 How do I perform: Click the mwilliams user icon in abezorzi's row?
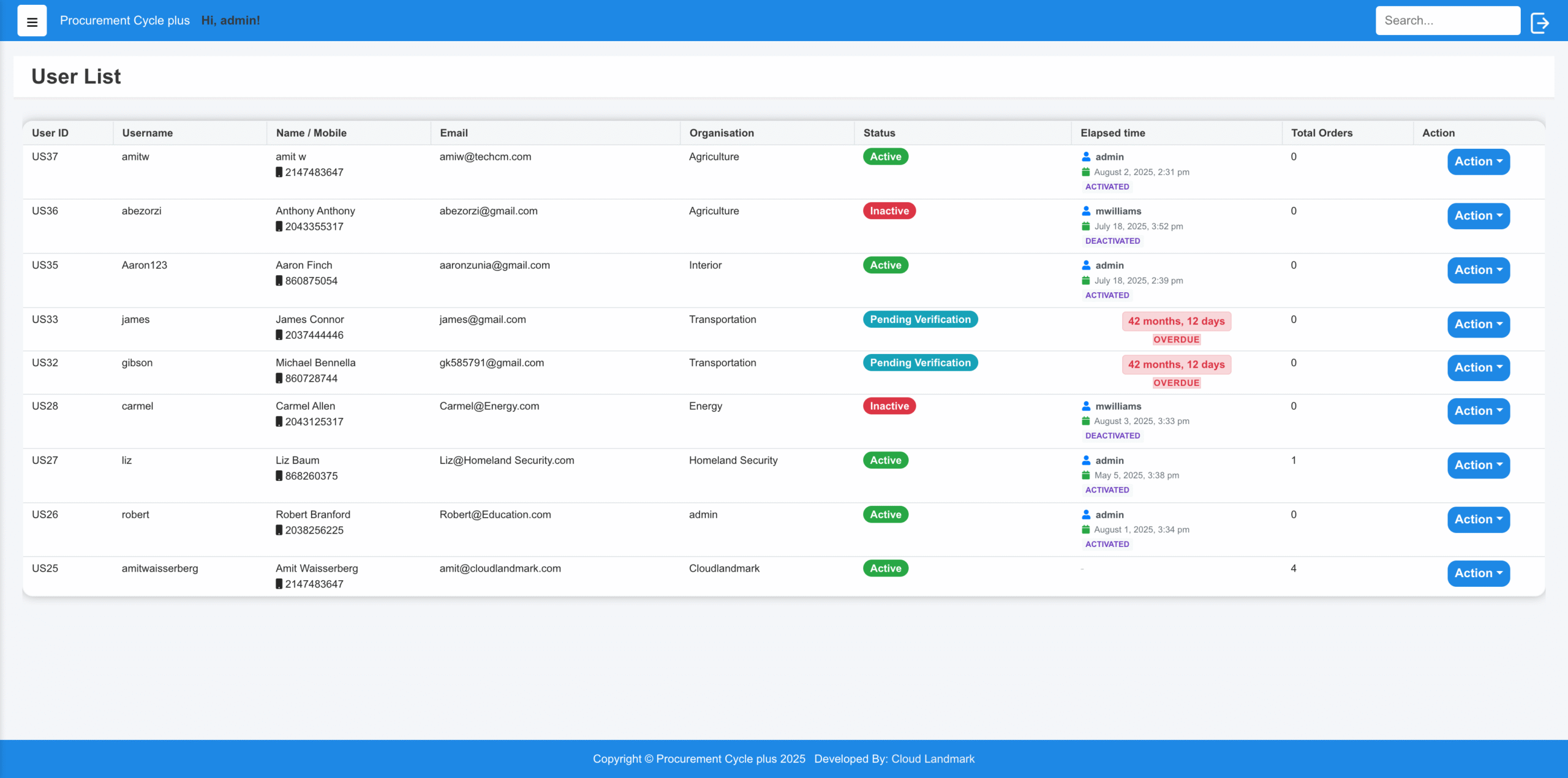click(1085, 211)
